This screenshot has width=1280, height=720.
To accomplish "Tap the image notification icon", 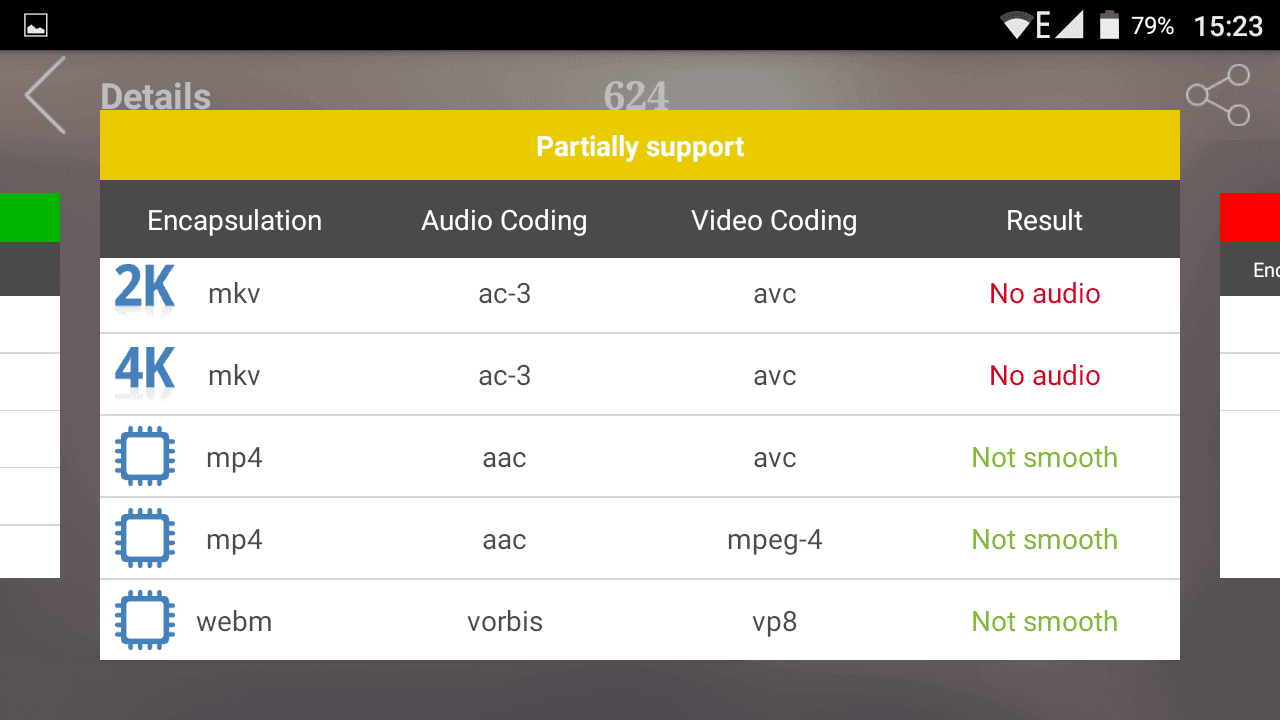I will point(36,26).
